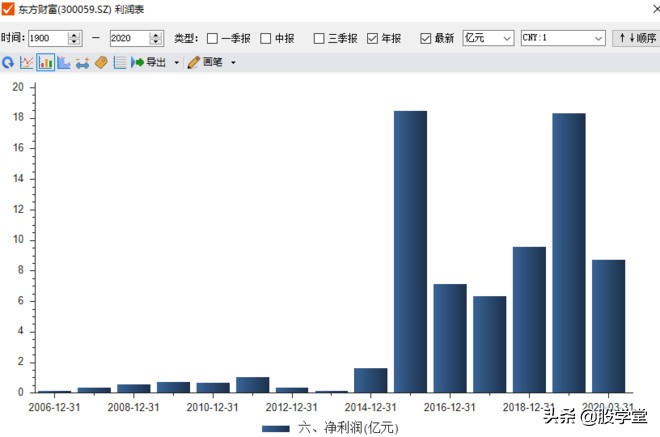The height and width of the screenshot is (437, 660).
Task: Click the 导出 export button
Action: pyautogui.click(x=148, y=62)
